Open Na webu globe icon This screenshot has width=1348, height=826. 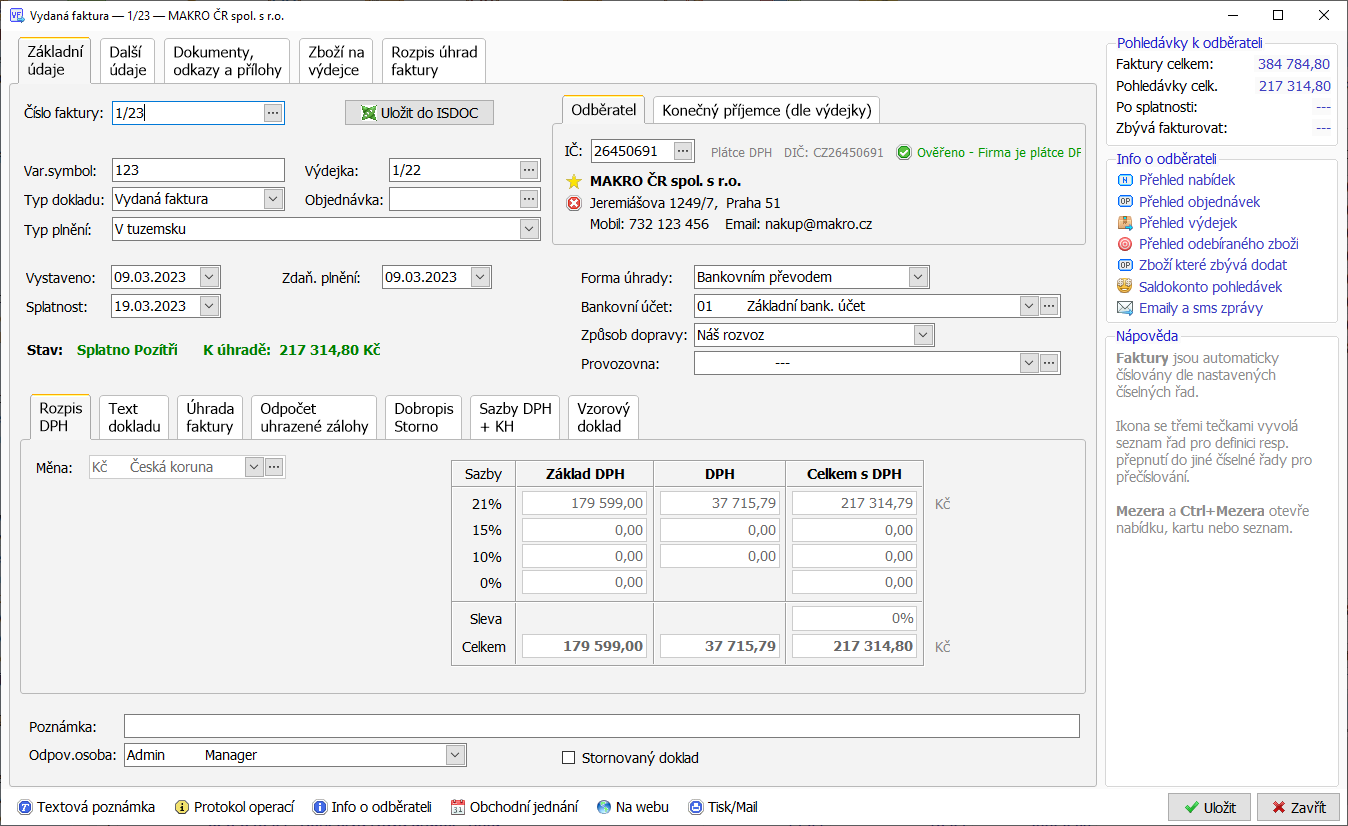[x=604, y=807]
